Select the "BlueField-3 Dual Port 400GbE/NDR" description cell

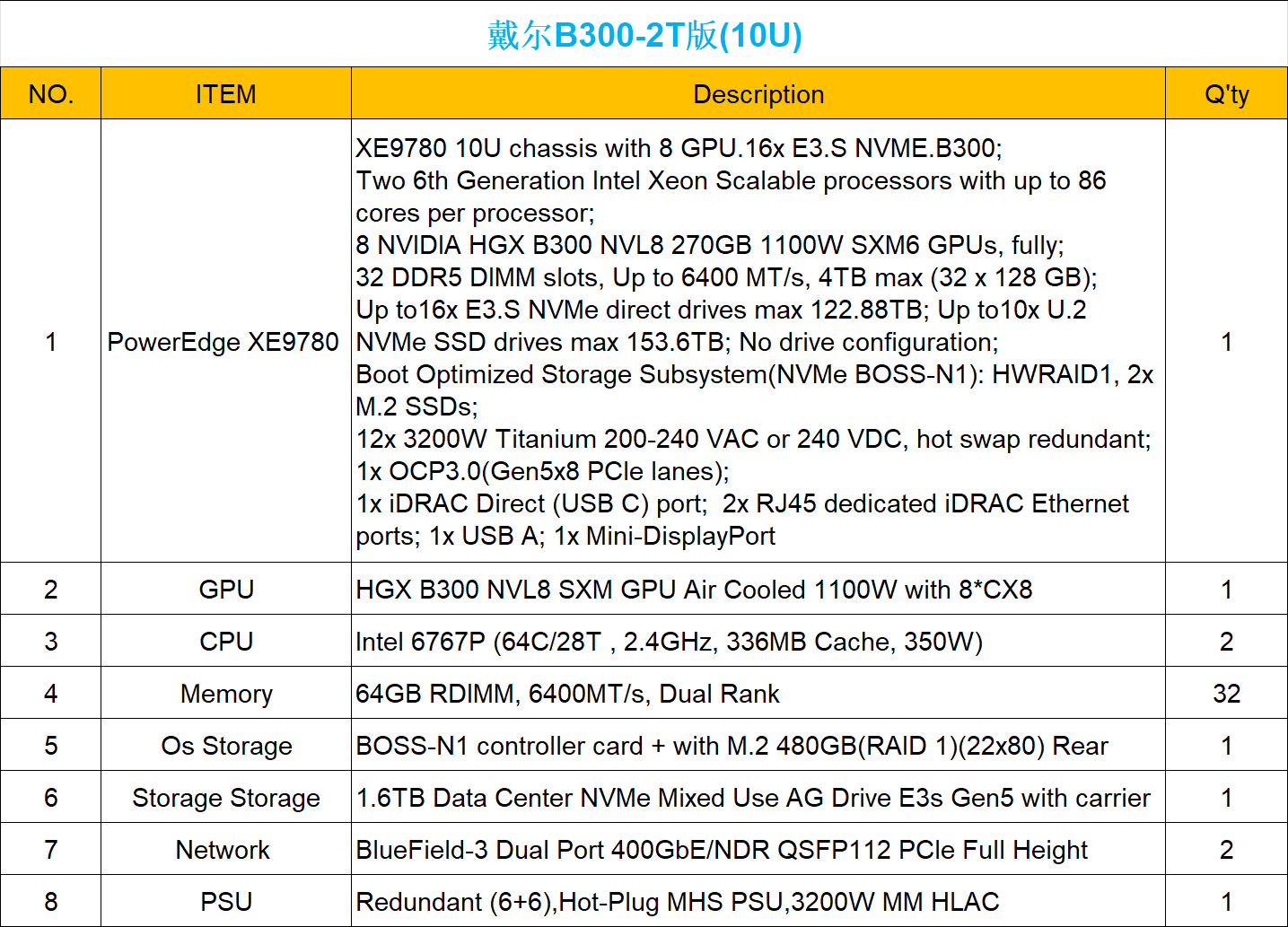758,849
